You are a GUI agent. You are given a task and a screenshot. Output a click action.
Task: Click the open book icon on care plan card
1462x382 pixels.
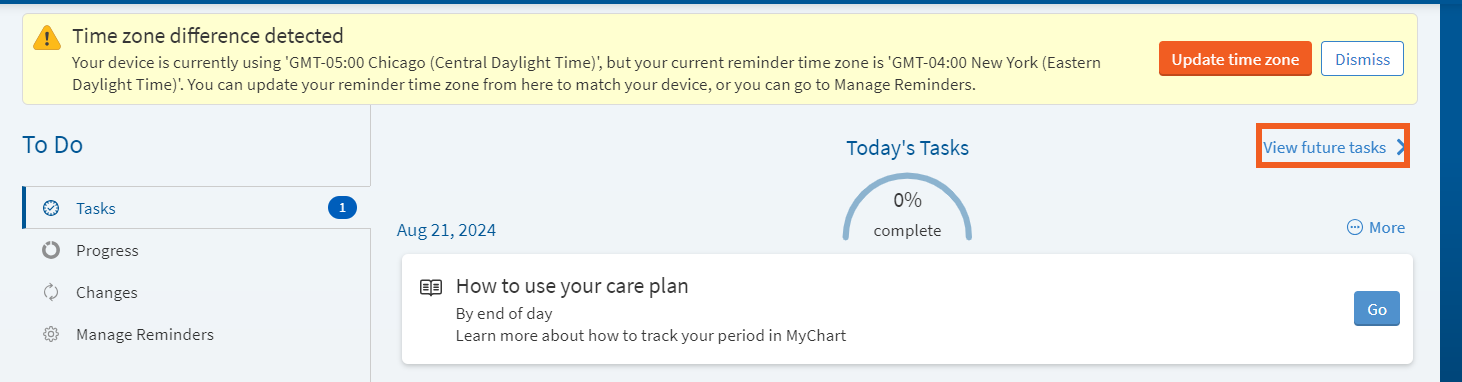click(x=431, y=287)
